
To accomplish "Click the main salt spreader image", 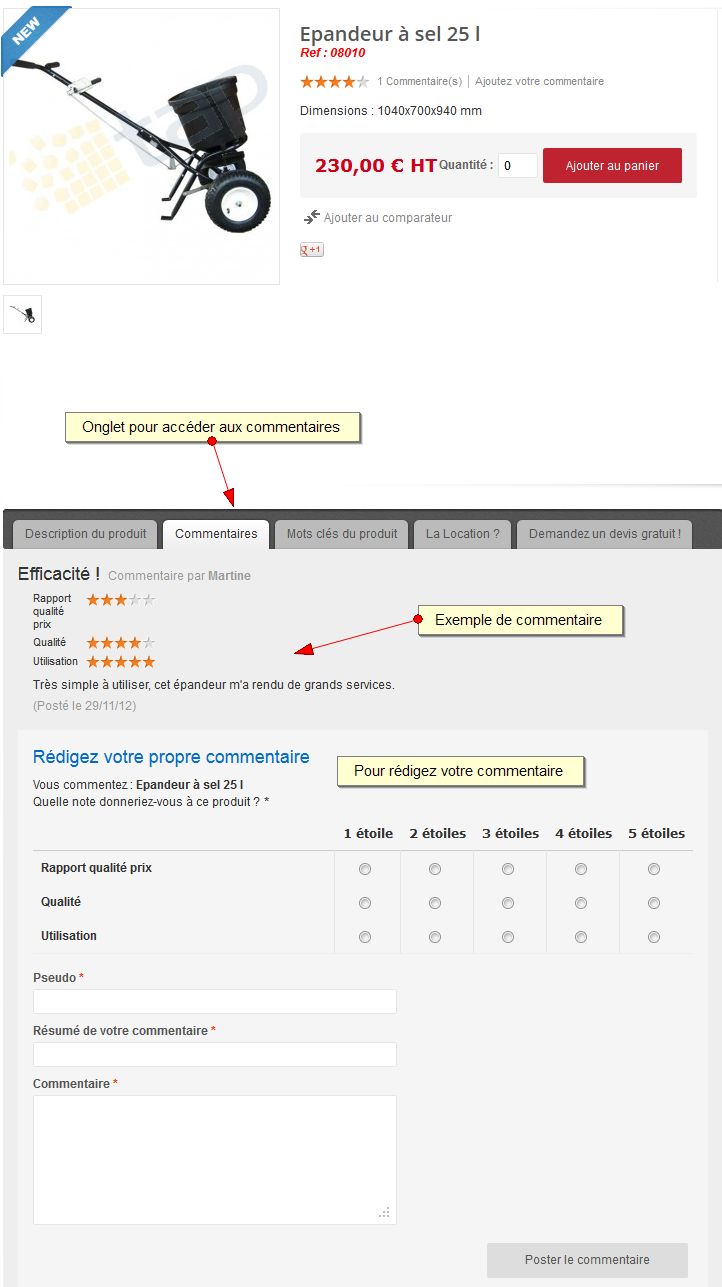I will click(141, 146).
